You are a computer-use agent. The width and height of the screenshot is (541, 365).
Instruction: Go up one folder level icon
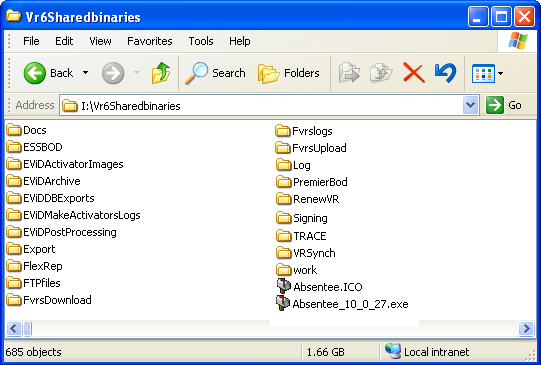161,73
